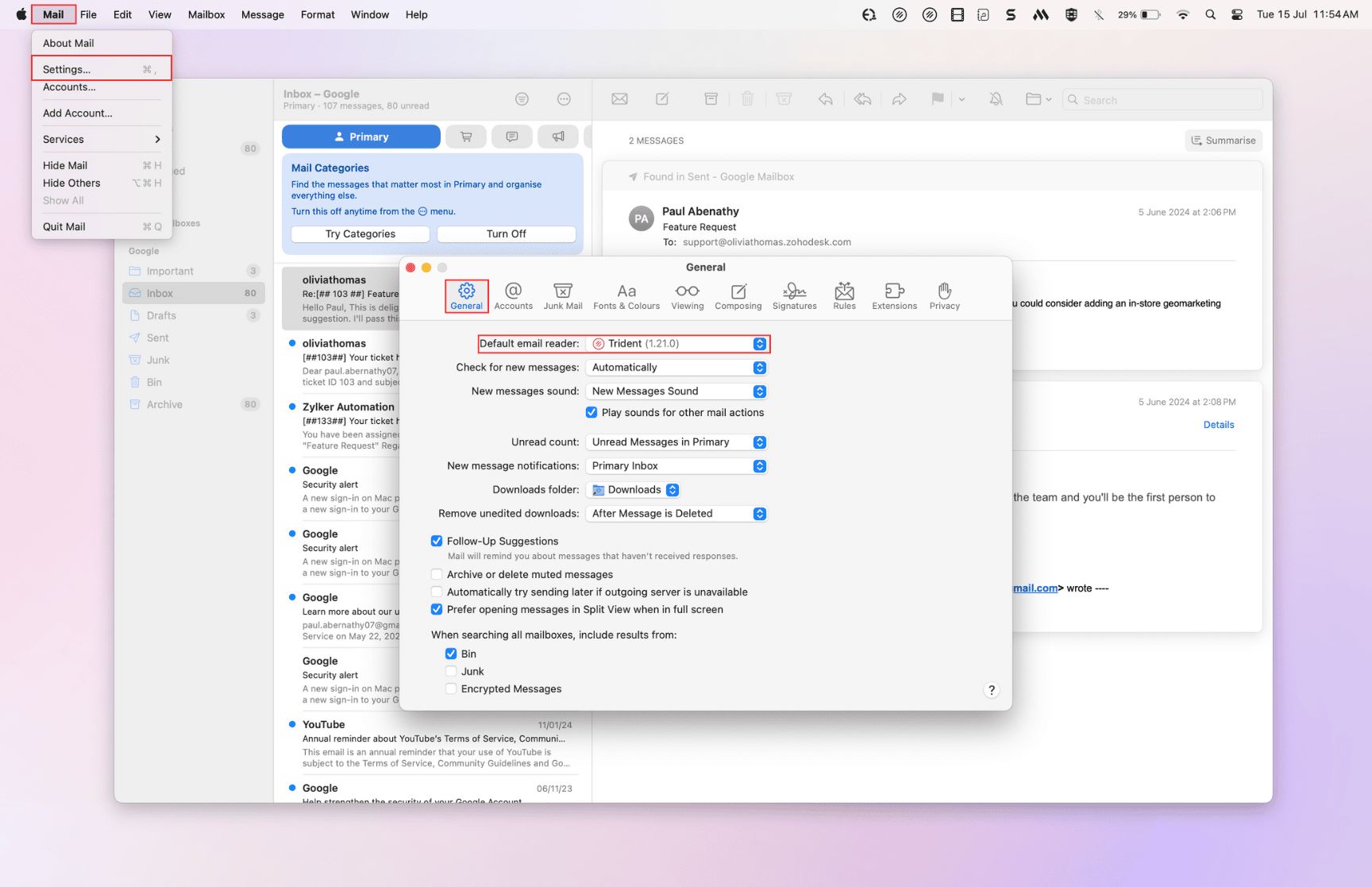1372x887 pixels.
Task: Select the Shopping cart category tab
Action: (x=466, y=137)
